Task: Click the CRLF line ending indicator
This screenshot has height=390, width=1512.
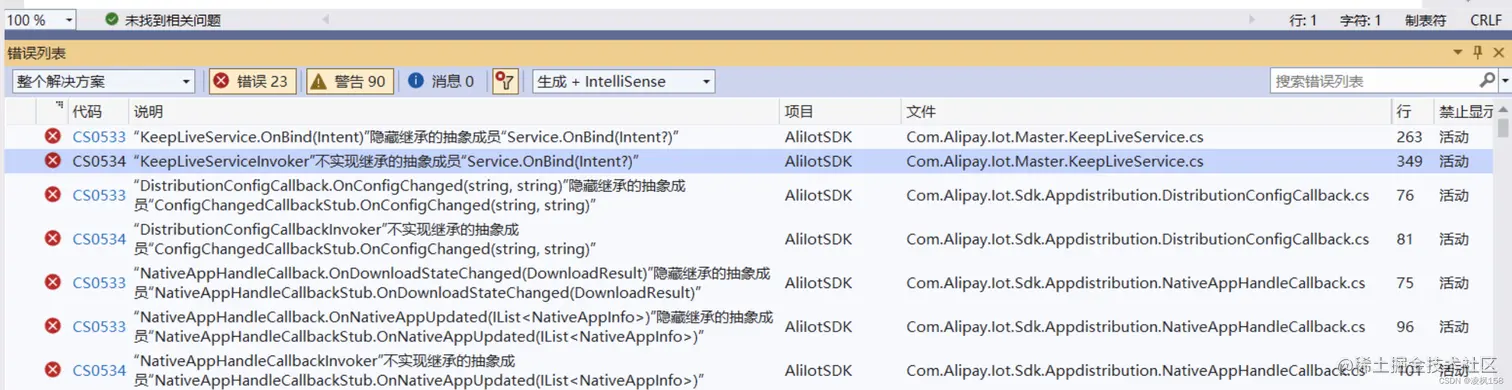Action: tap(1484, 20)
